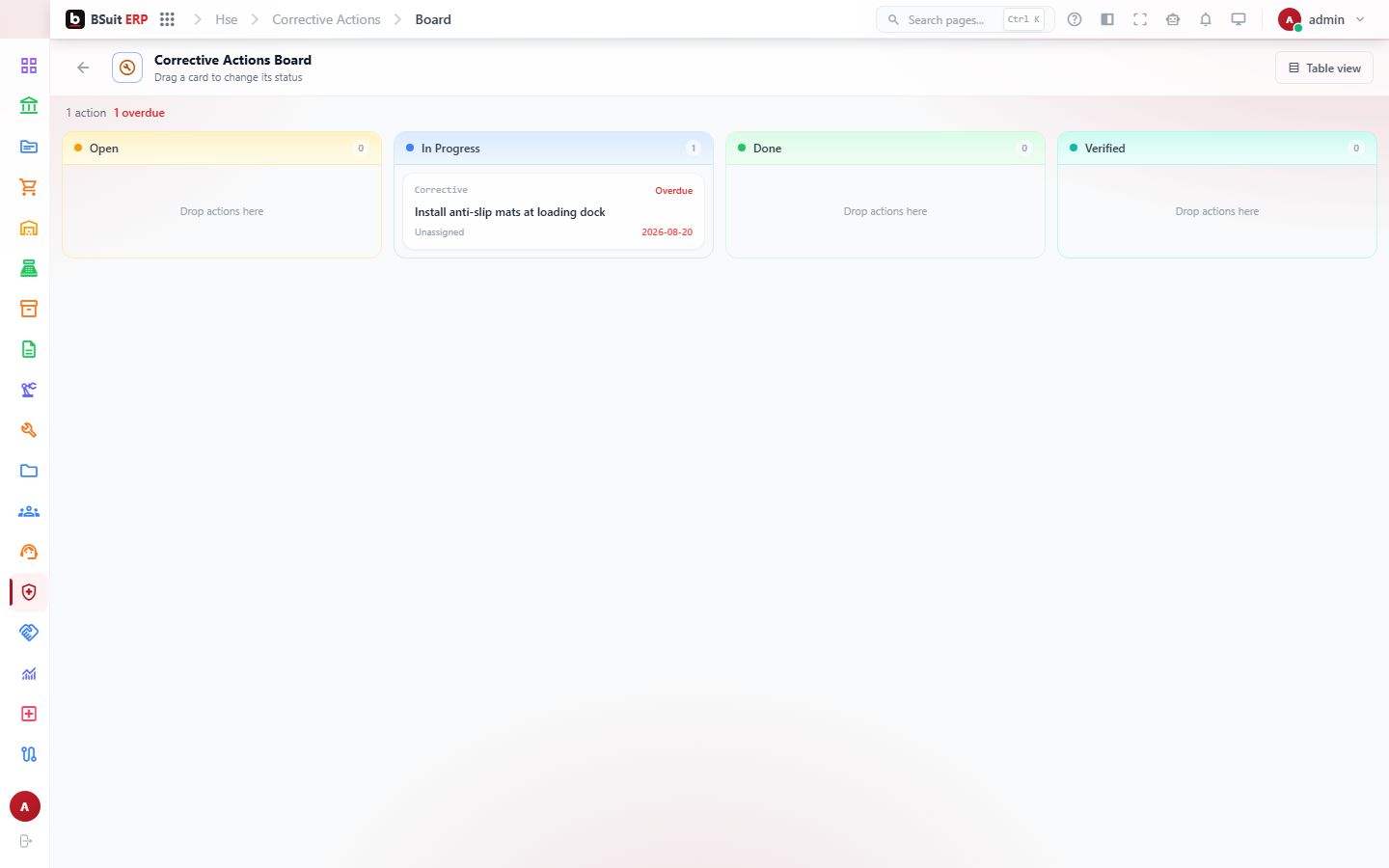Open the workflow route sidebar icon

[x=29, y=754]
